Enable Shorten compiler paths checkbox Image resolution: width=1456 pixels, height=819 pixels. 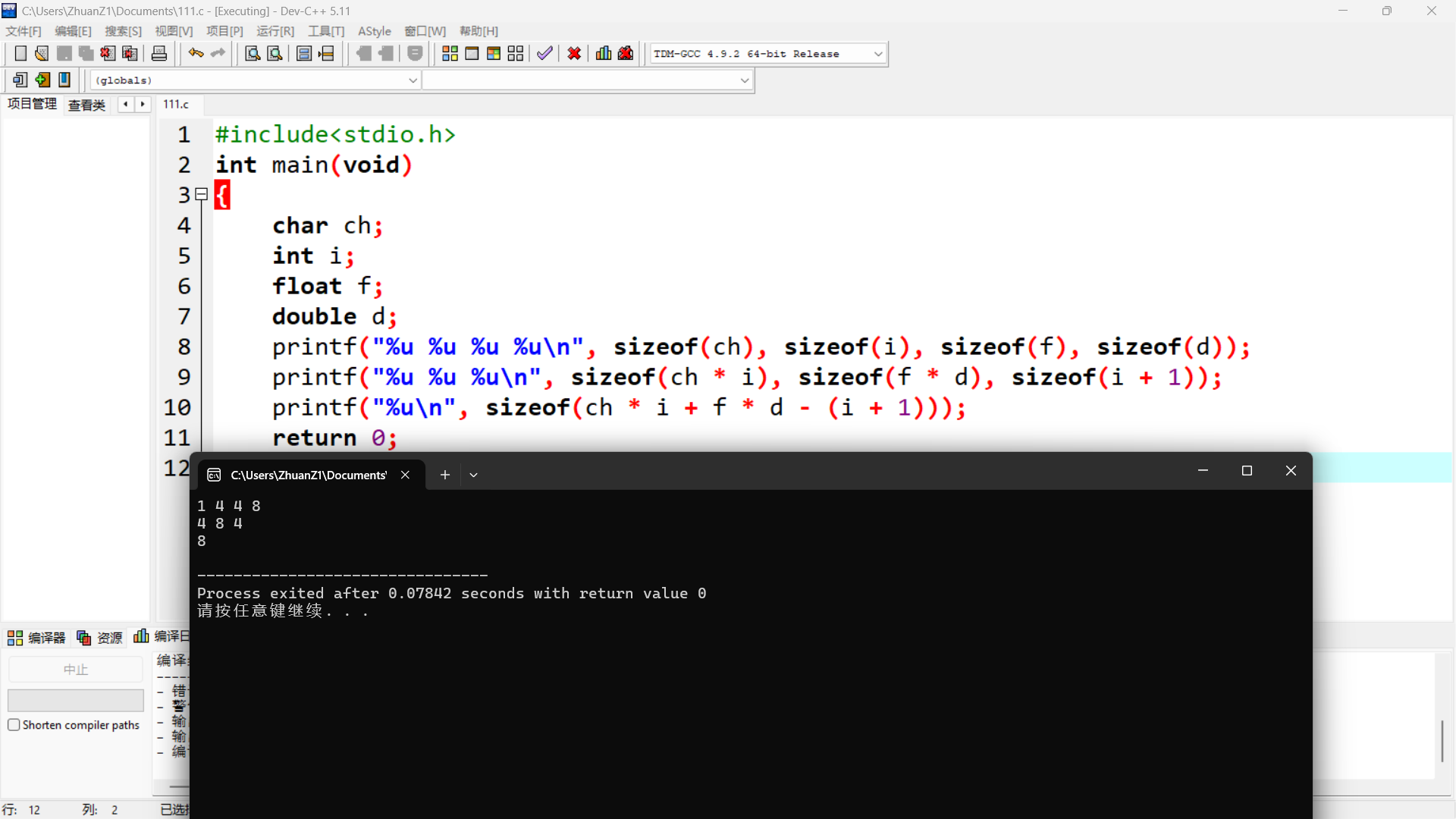(x=14, y=725)
